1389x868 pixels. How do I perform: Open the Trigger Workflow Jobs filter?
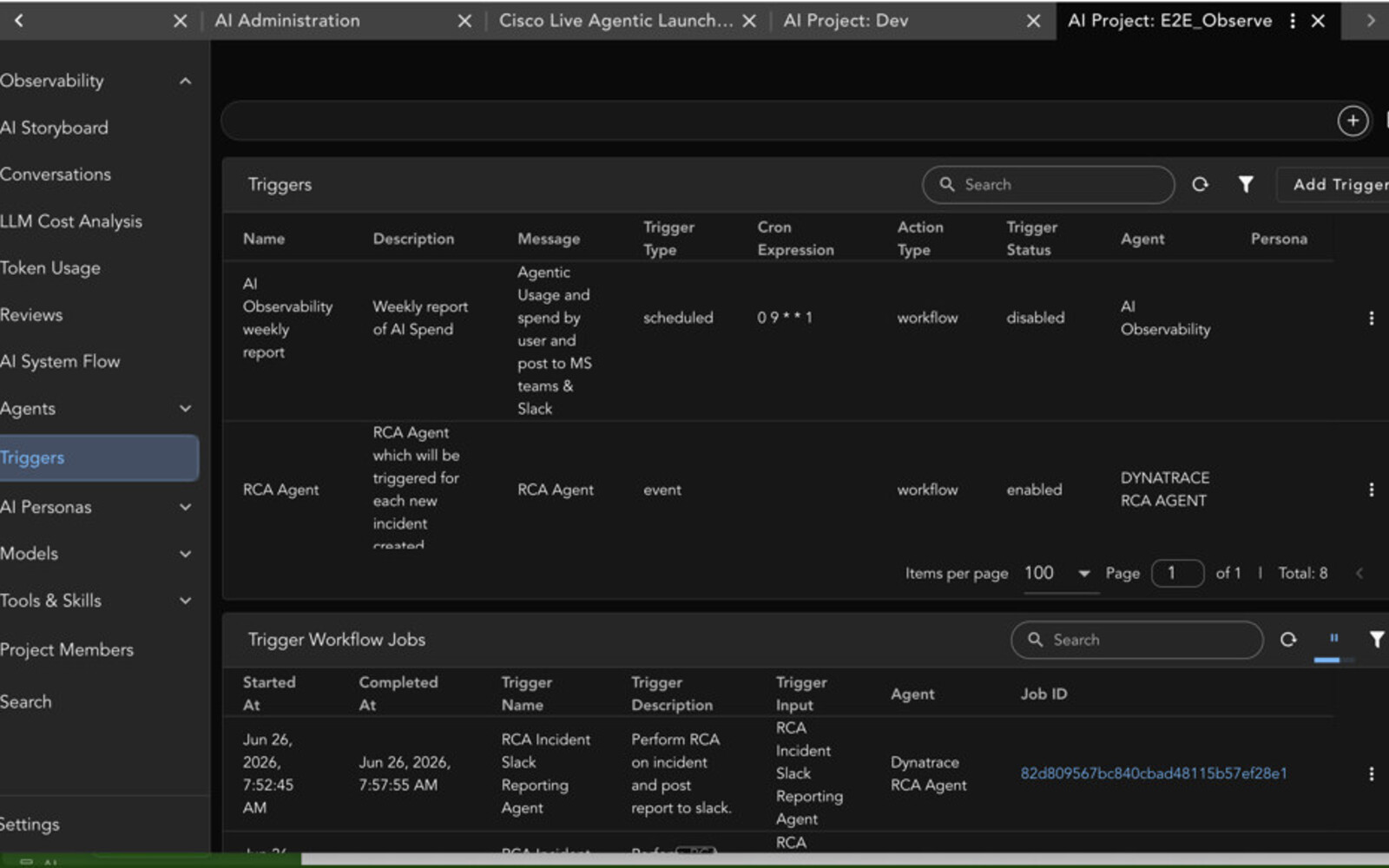[1377, 640]
